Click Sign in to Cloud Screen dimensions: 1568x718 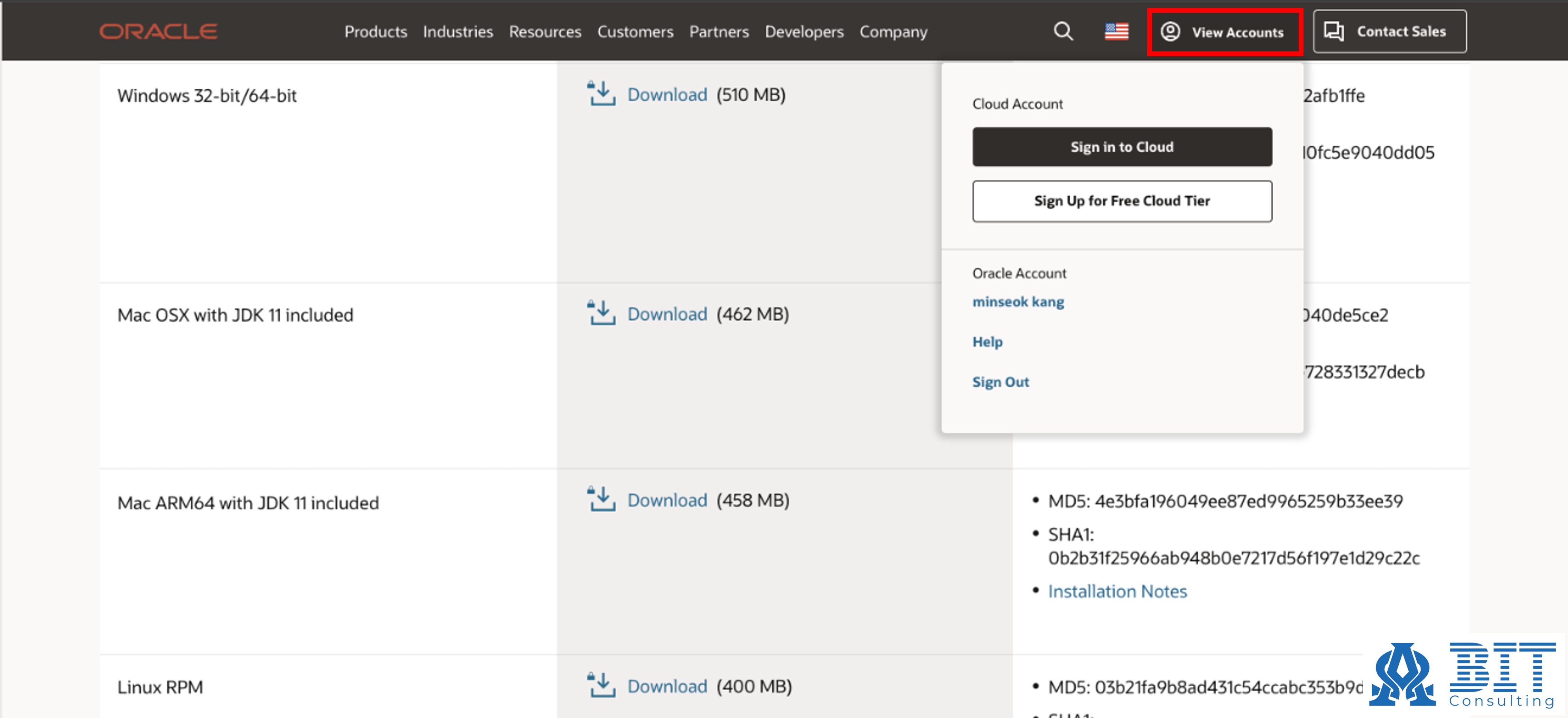point(1122,147)
